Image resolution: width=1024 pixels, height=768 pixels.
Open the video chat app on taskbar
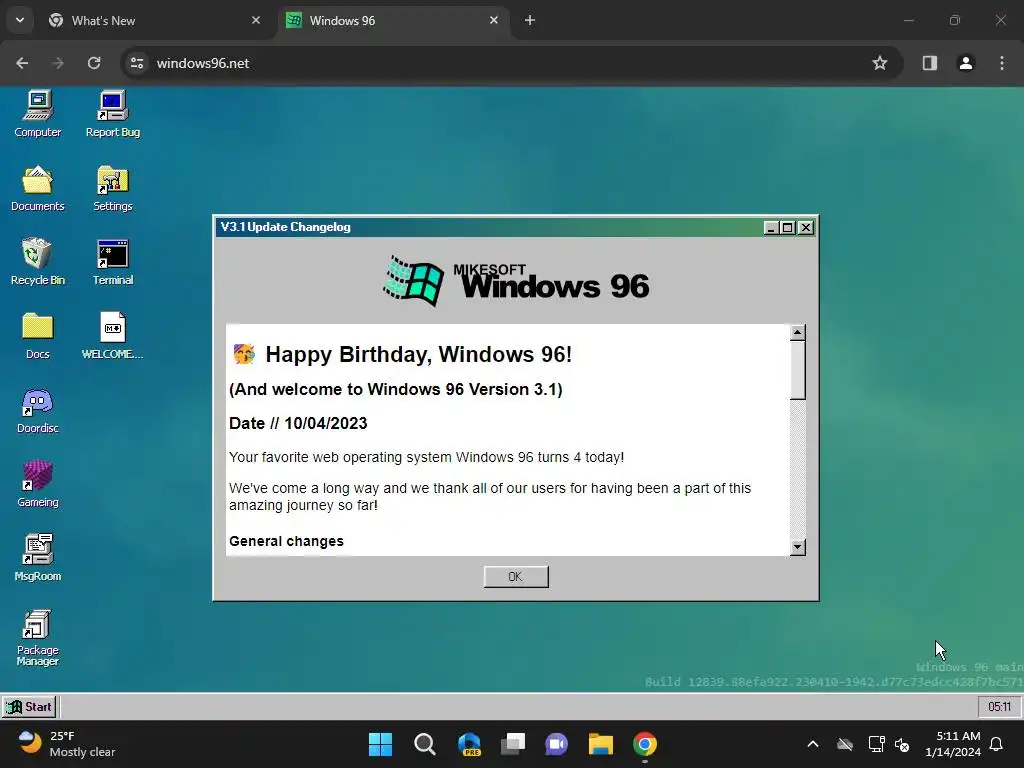coord(556,744)
